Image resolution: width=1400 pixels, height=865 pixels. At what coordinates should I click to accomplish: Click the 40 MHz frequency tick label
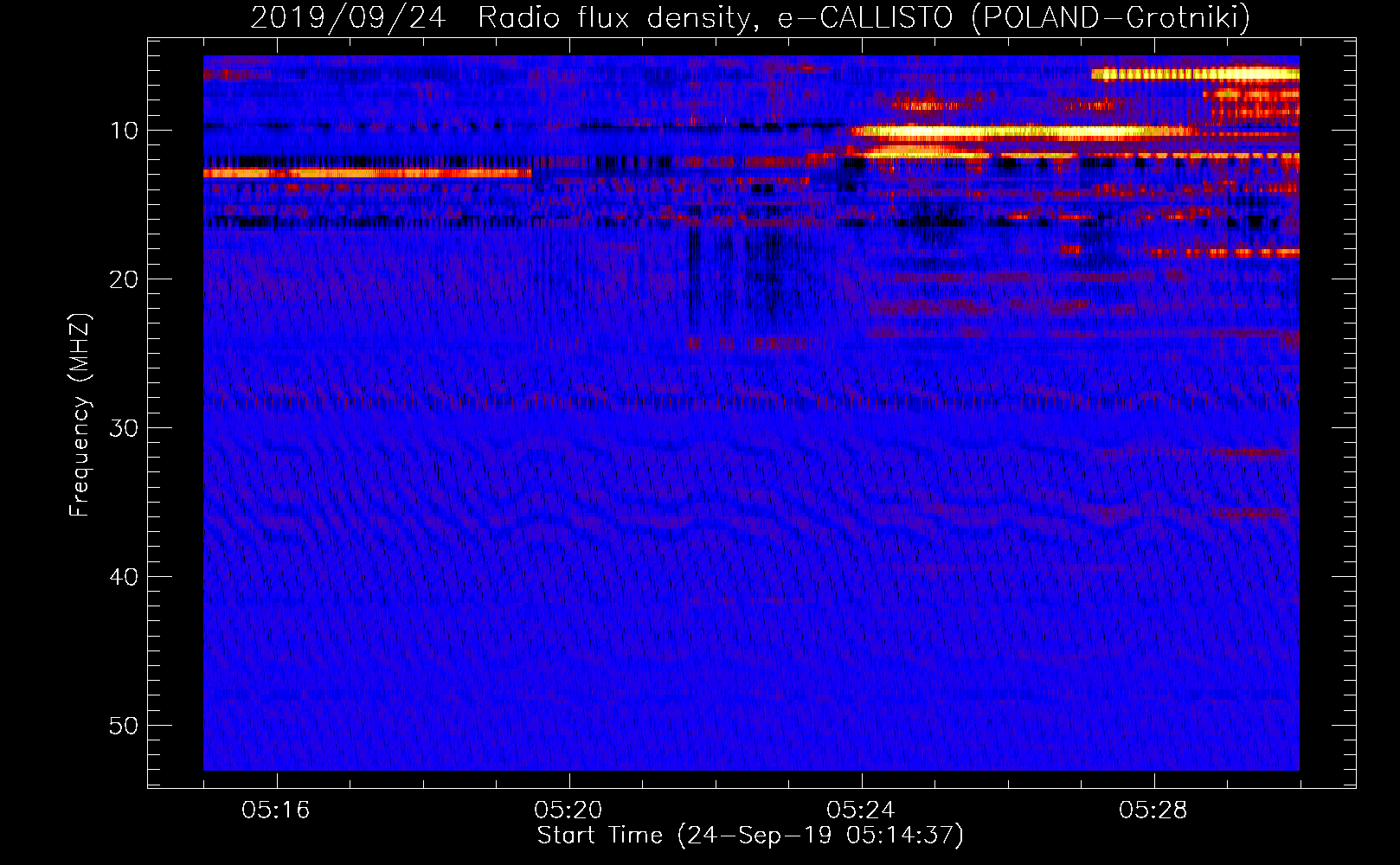coord(124,577)
